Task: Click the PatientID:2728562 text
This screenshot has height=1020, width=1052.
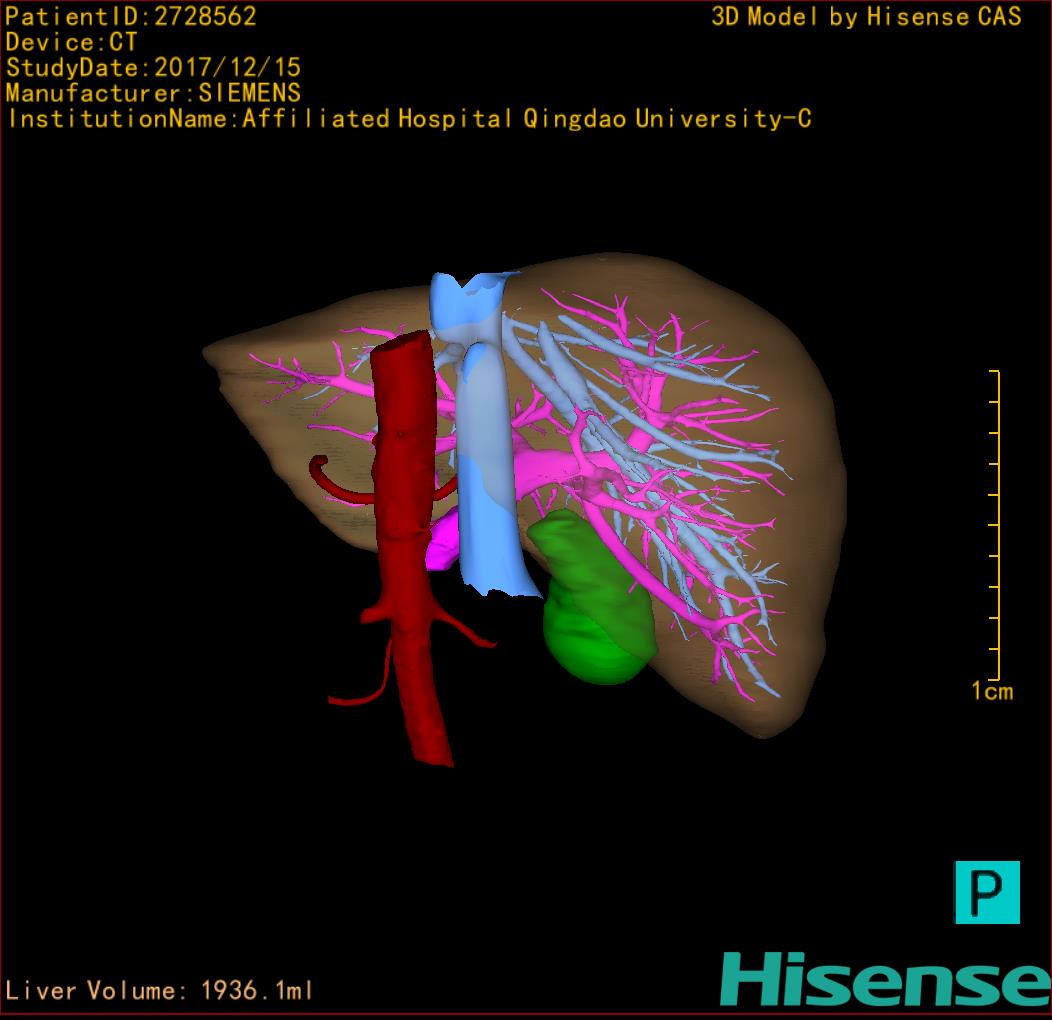Action: [x=131, y=16]
